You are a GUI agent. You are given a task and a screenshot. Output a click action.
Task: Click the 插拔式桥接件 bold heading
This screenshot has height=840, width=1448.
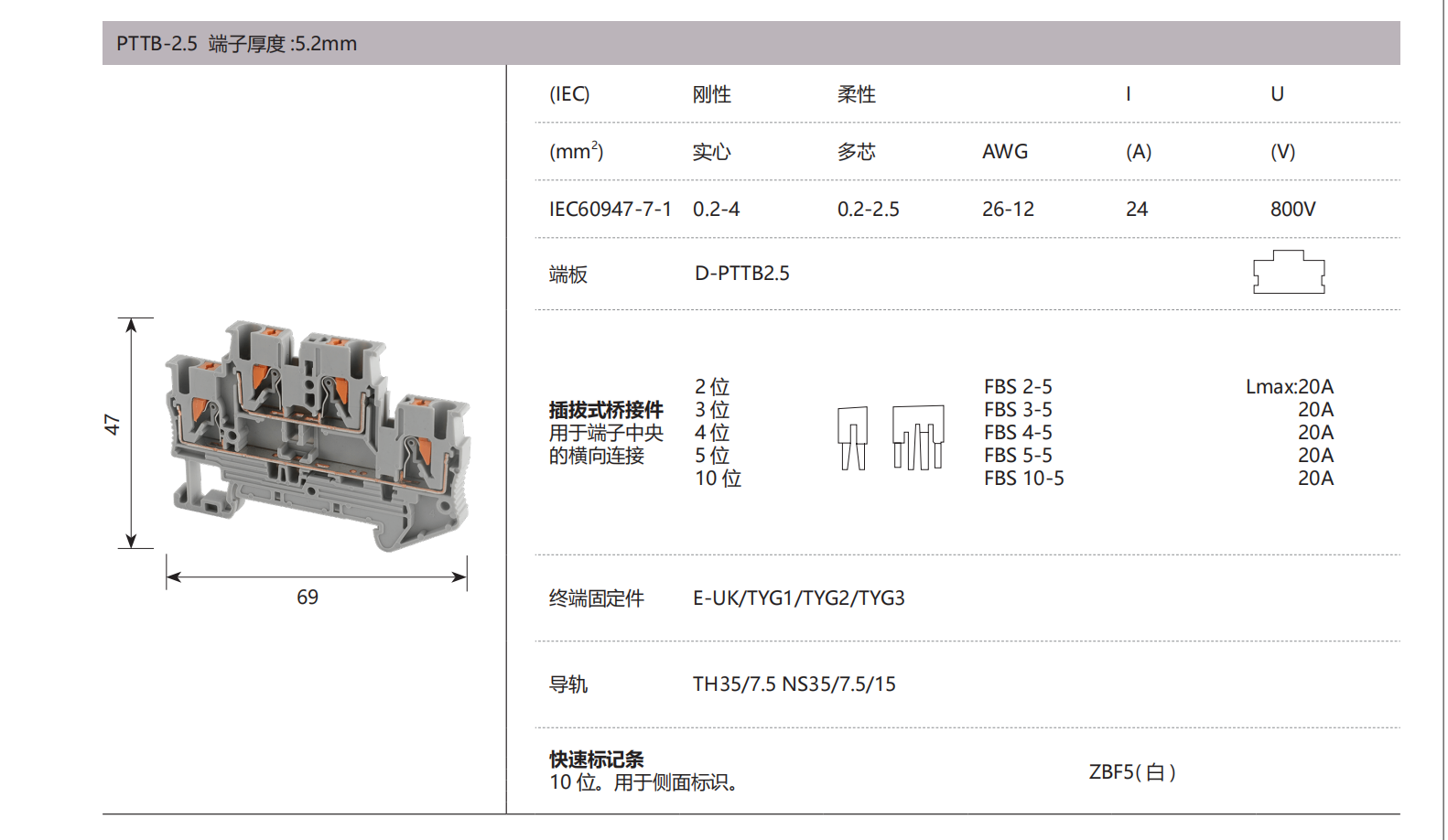click(x=606, y=410)
